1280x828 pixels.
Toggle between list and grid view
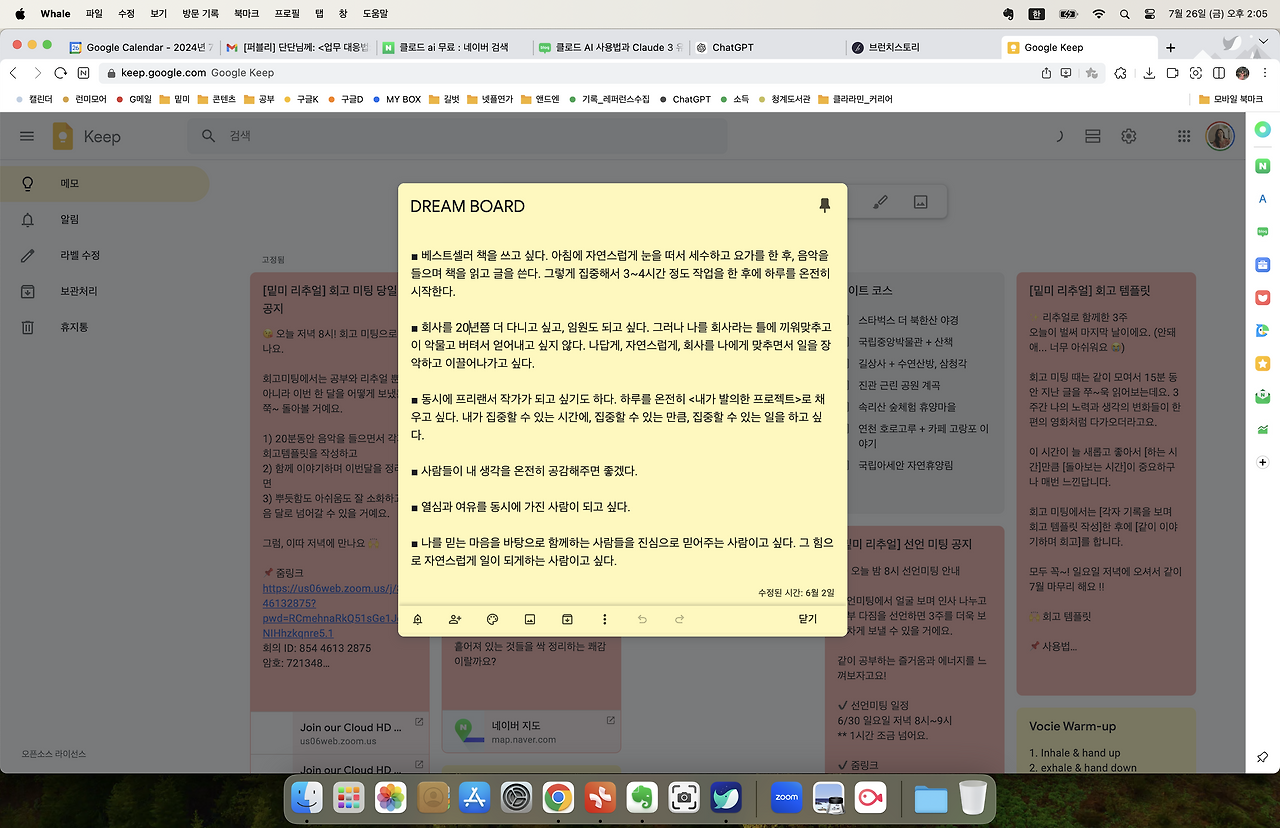coord(1092,135)
